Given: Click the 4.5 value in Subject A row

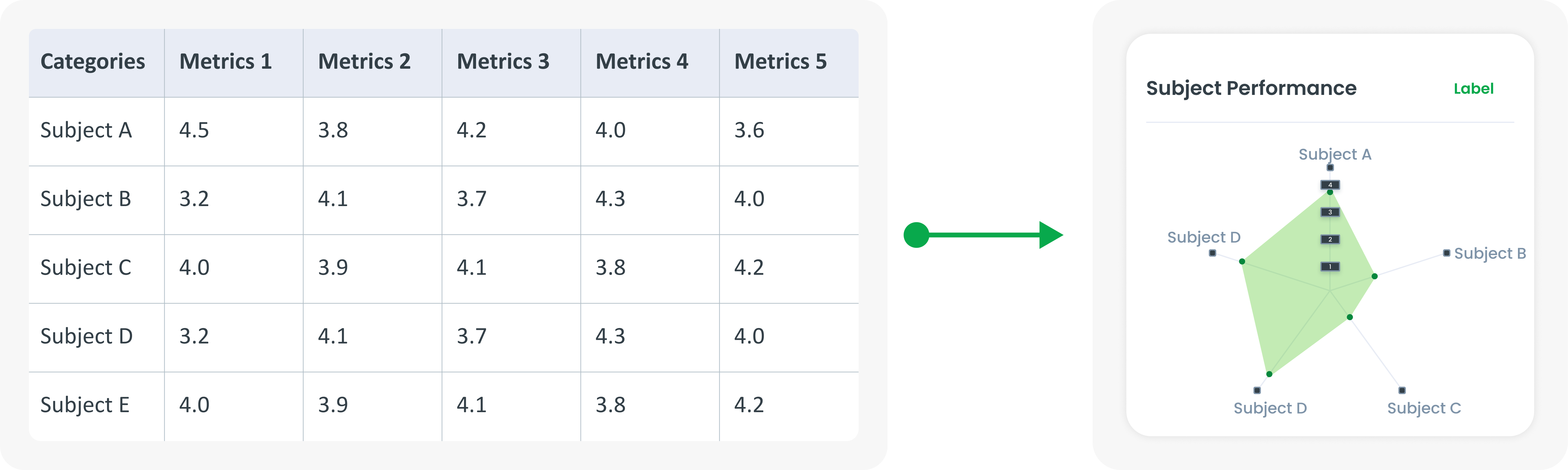Looking at the screenshot, I should [194, 130].
